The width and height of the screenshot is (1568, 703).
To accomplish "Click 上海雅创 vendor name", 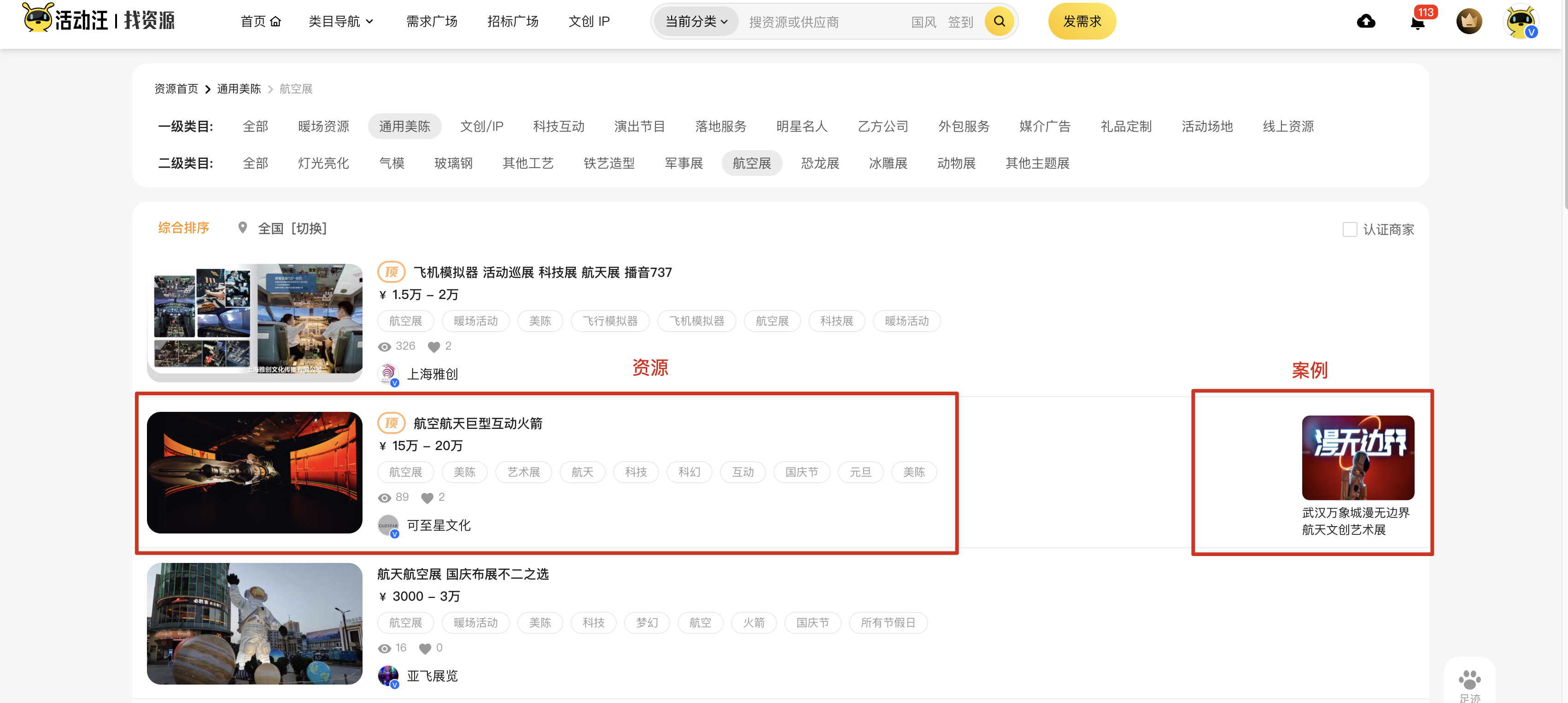I will 432,375.
